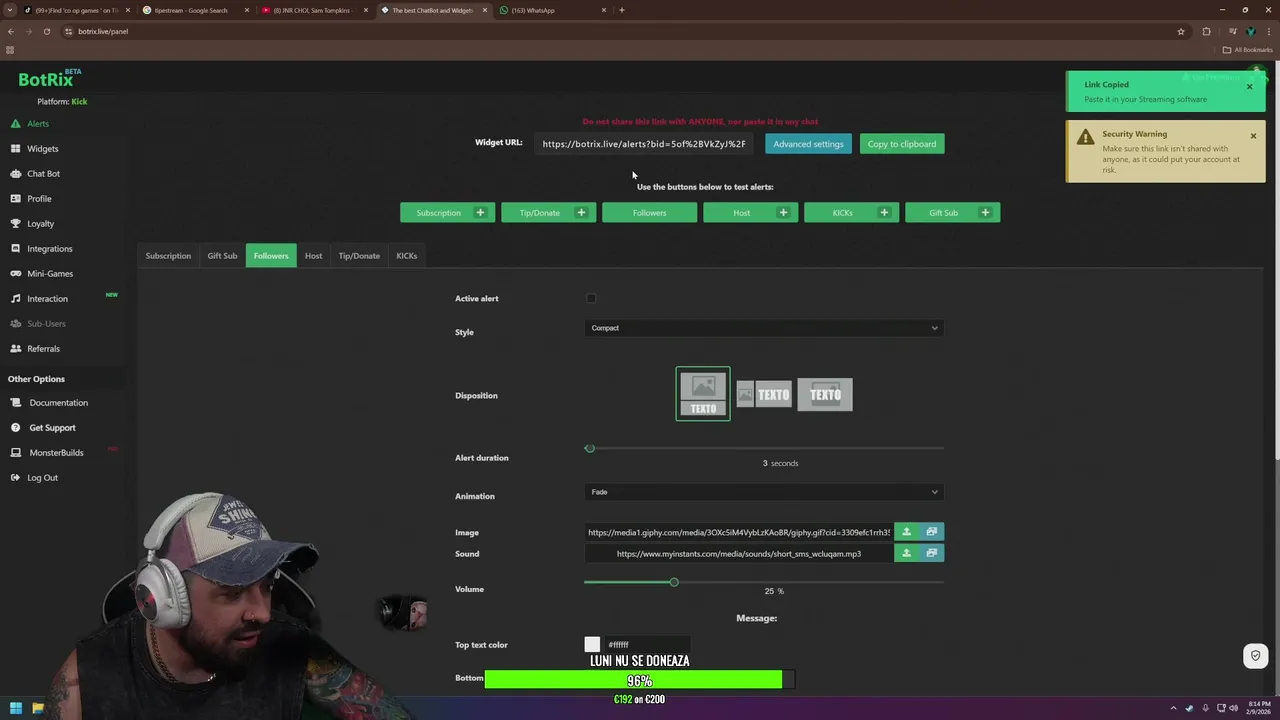Adjust the Alert duration slider

pos(590,448)
